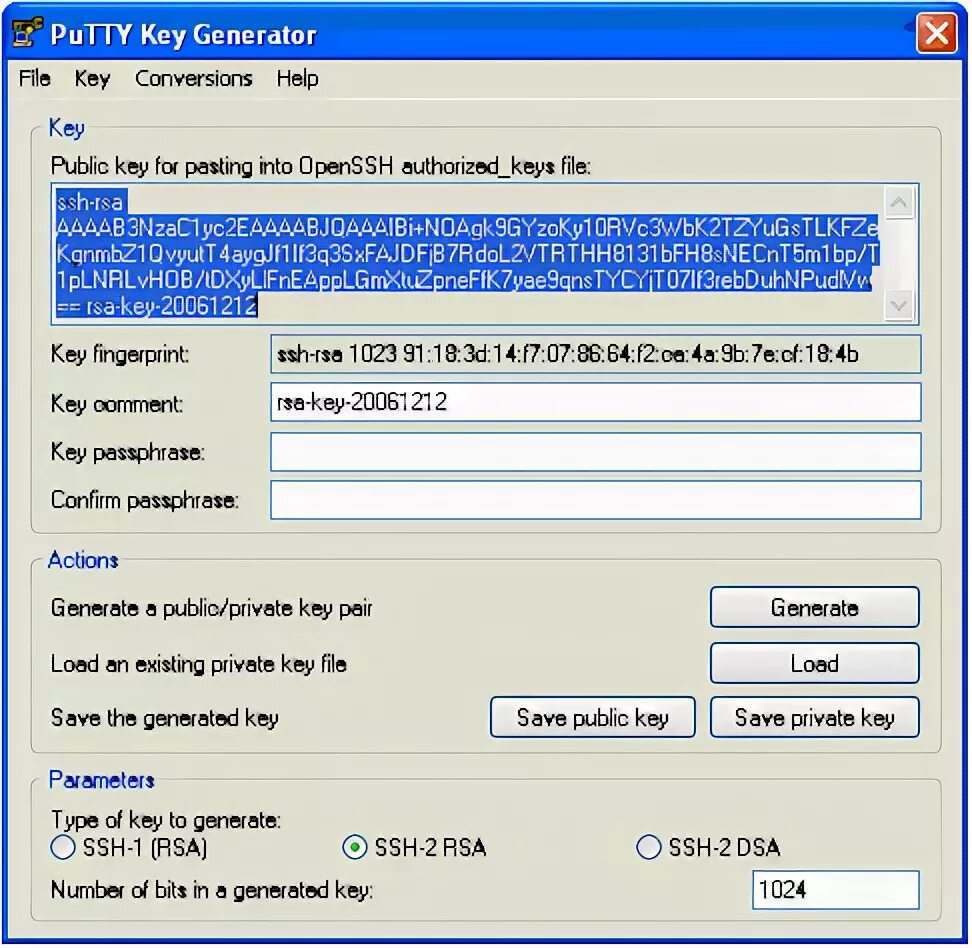972x948 pixels.
Task: Click the public key box scroll-up arrow
Action: pyautogui.click(x=899, y=203)
